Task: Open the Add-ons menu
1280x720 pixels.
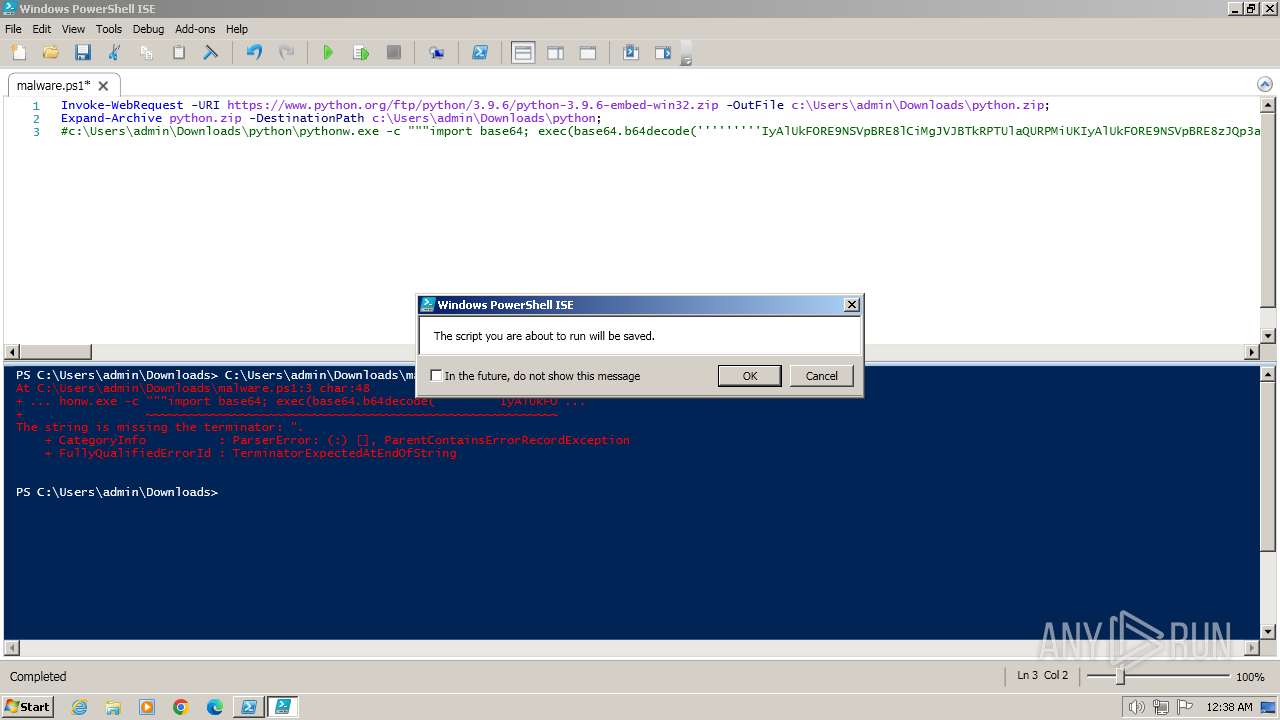Action: click(195, 29)
